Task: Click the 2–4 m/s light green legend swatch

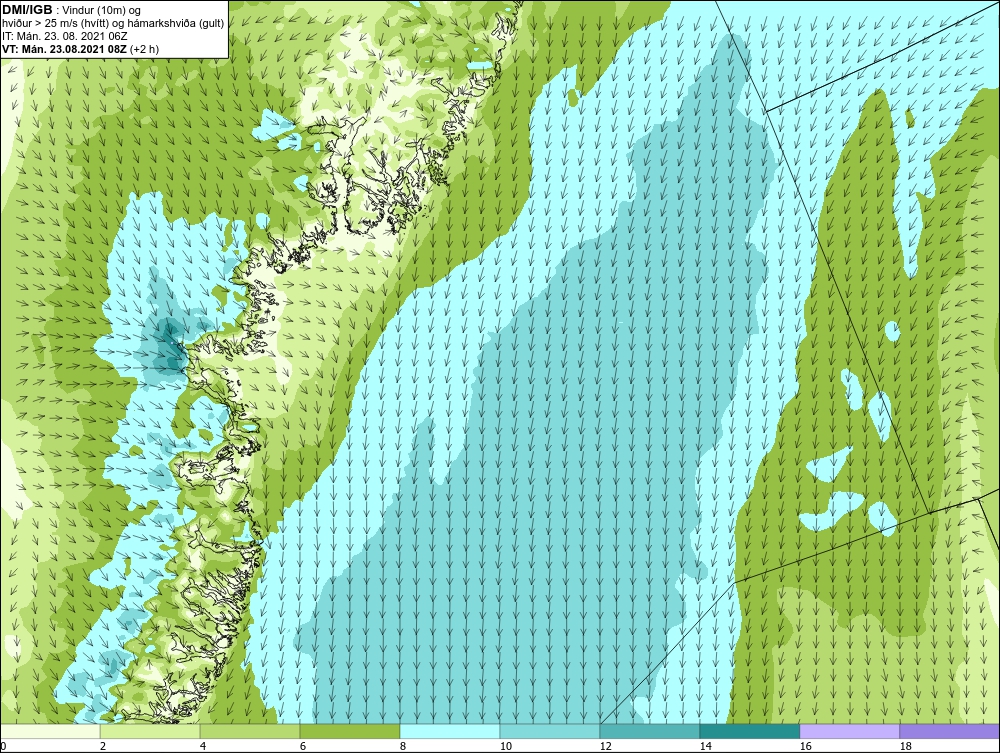Action: pyautogui.click(x=150, y=731)
